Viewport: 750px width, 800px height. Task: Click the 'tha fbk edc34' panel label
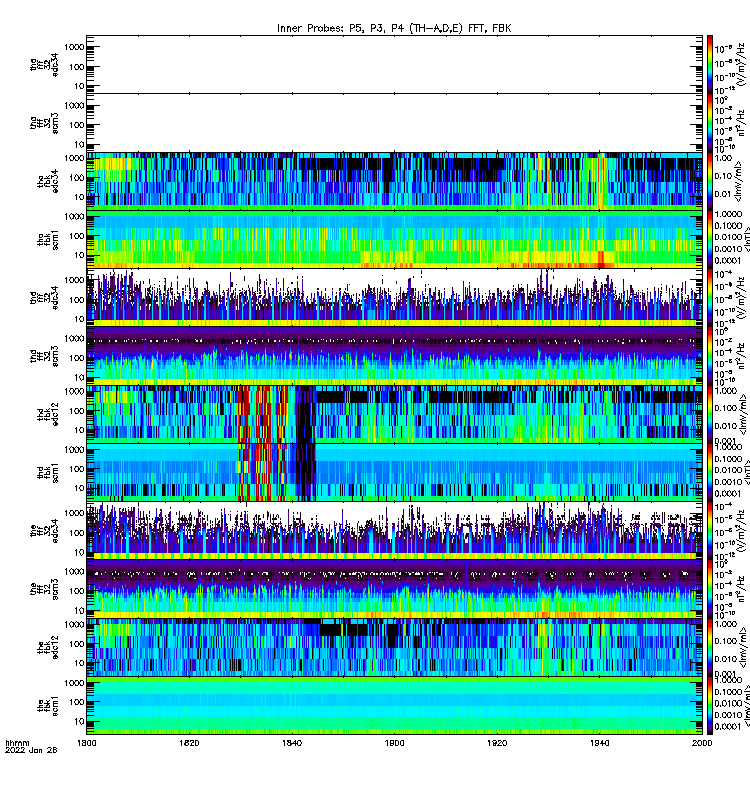[x=48, y=181]
